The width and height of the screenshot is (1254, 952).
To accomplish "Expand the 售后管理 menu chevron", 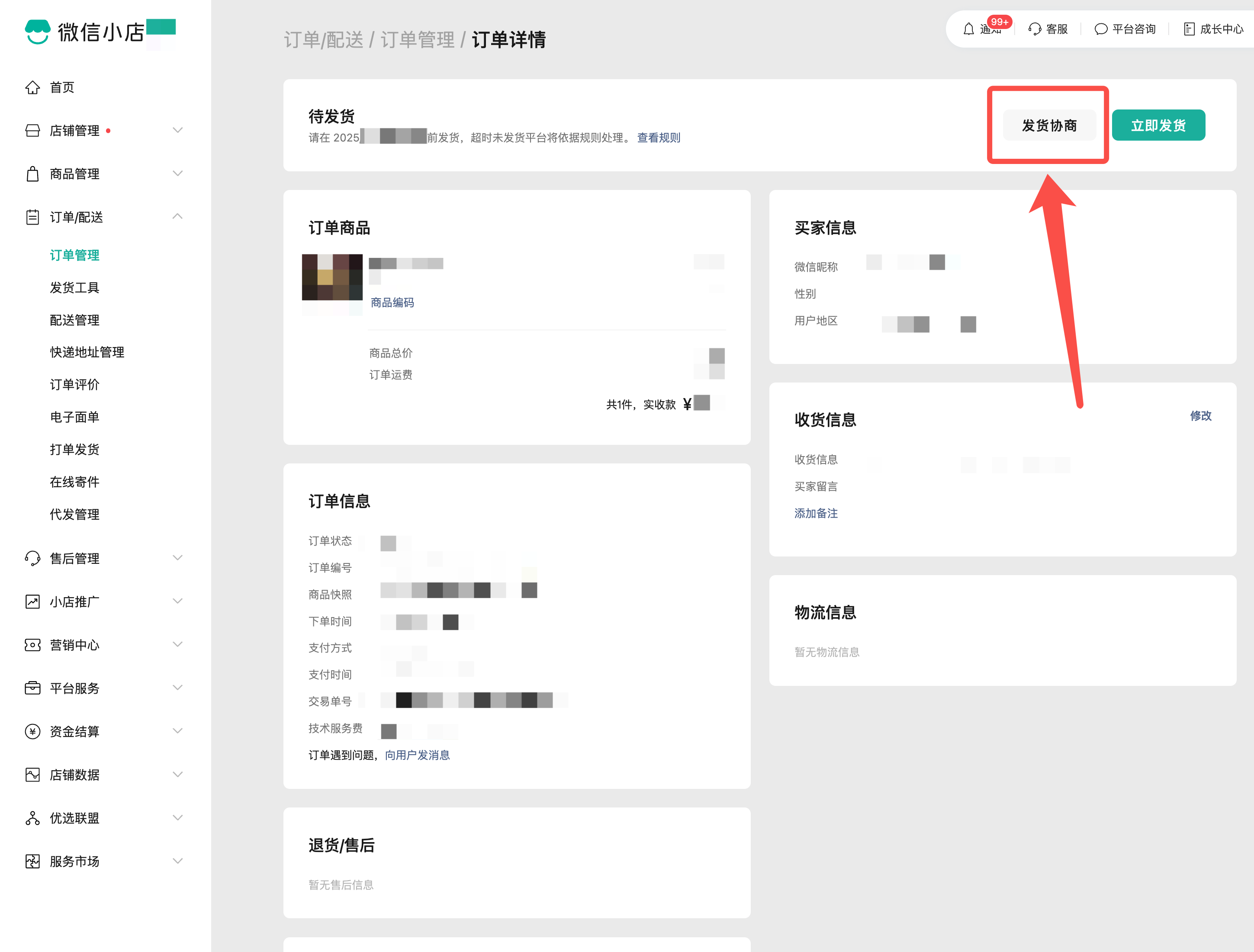I will (177, 558).
